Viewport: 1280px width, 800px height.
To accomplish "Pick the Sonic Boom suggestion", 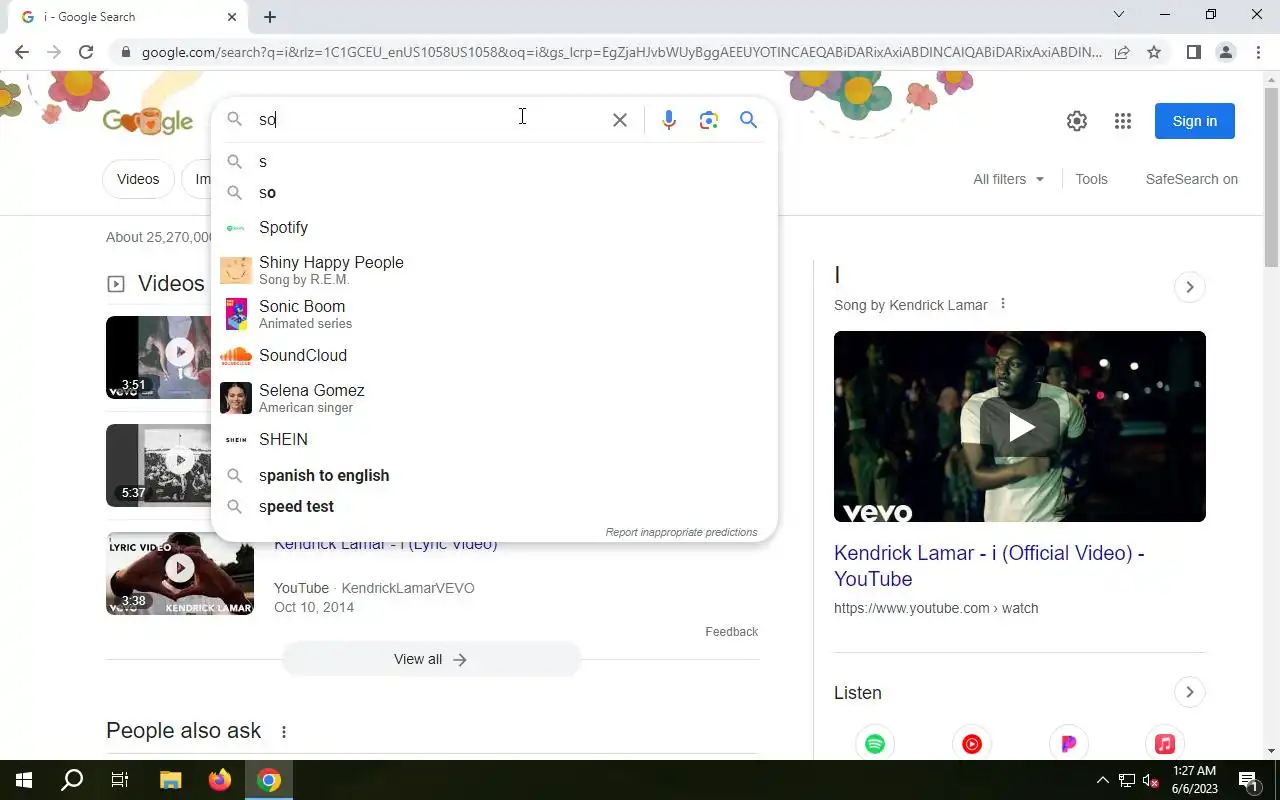I will click(x=494, y=314).
